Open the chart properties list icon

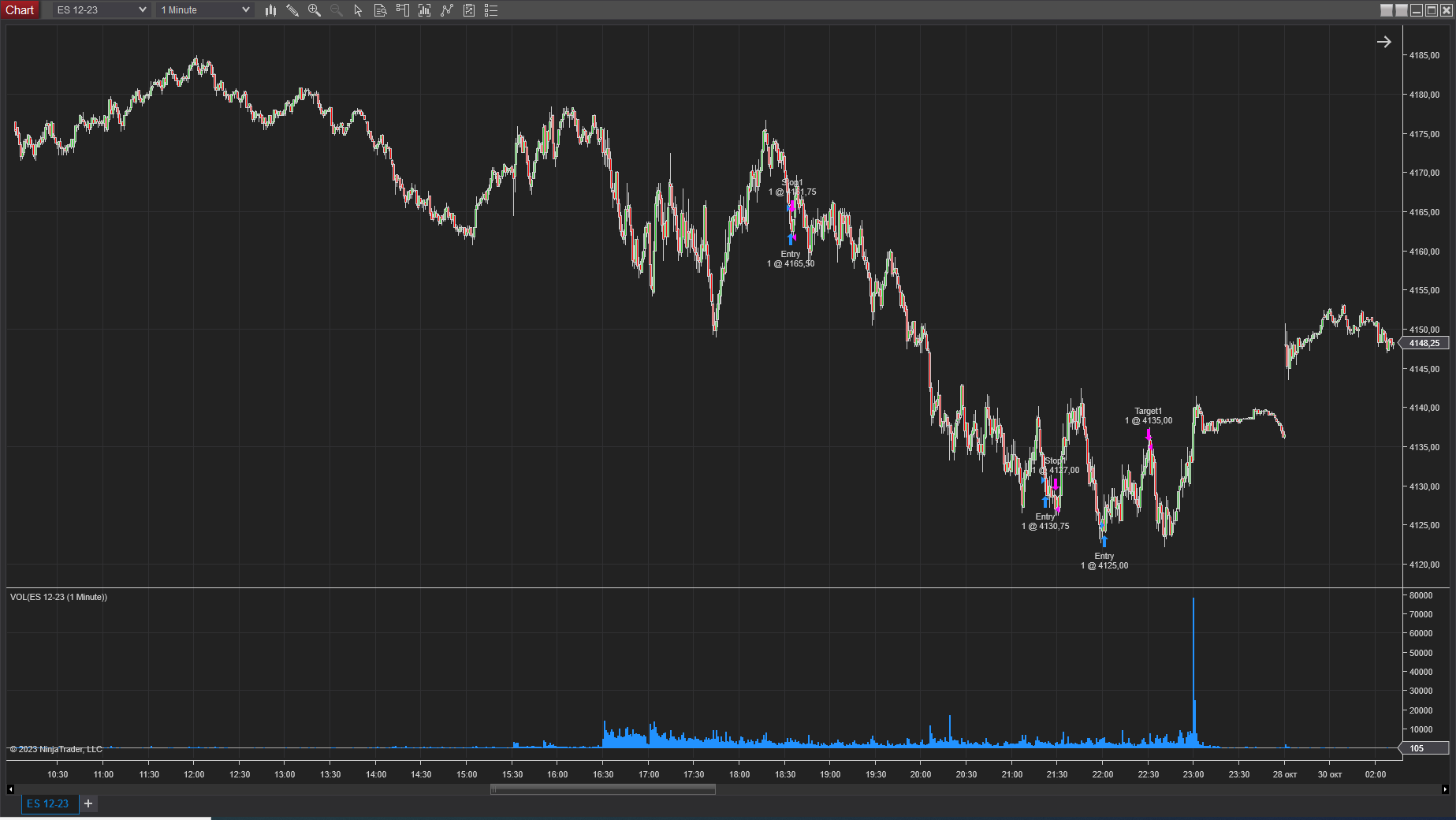(x=491, y=10)
